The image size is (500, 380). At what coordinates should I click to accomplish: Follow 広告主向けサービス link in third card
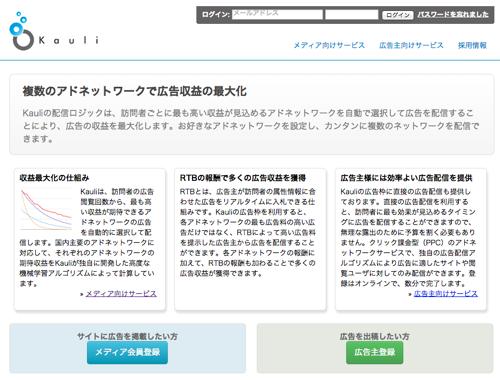pos(446,294)
